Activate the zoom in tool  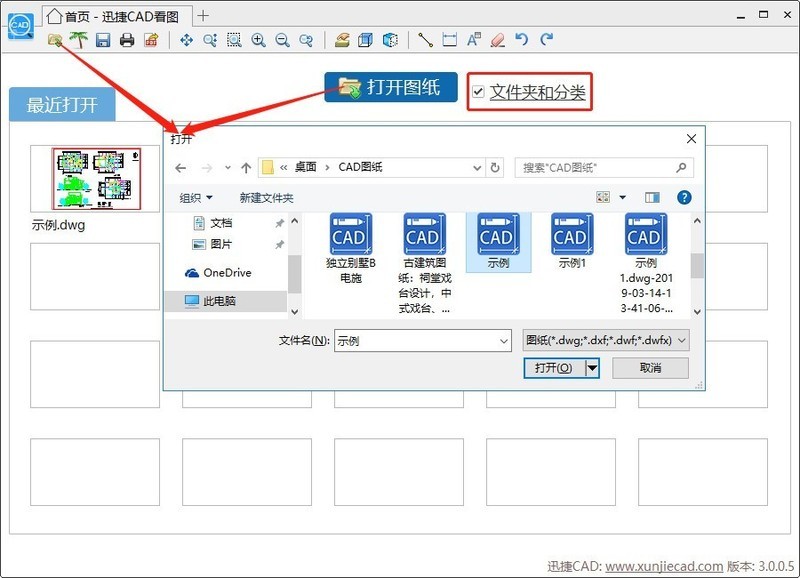pos(258,40)
